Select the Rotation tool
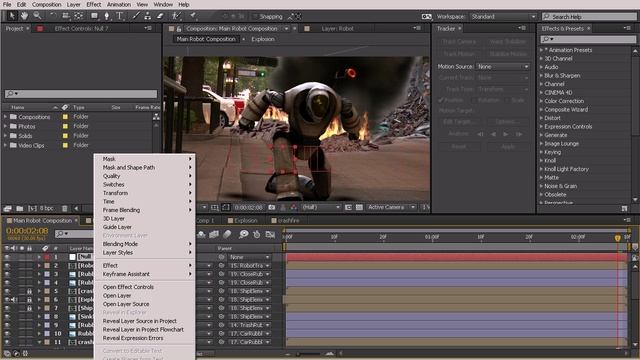The height and width of the screenshot is (360, 640). tap(53, 16)
